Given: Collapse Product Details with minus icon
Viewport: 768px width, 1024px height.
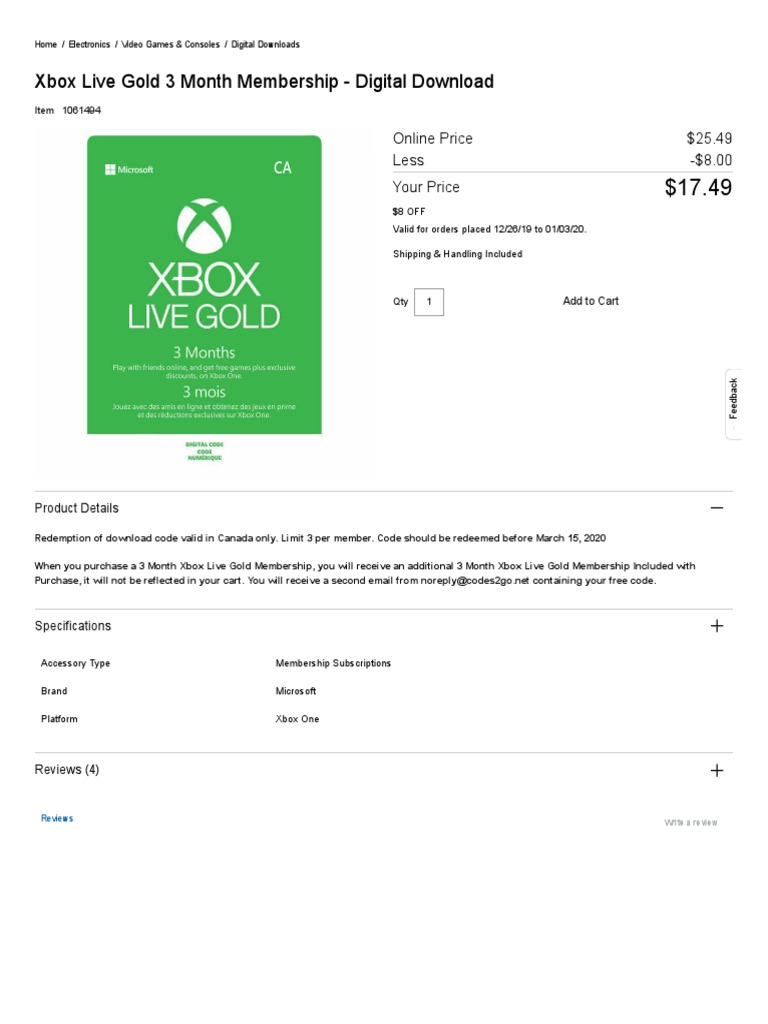Looking at the screenshot, I should [x=716, y=508].
